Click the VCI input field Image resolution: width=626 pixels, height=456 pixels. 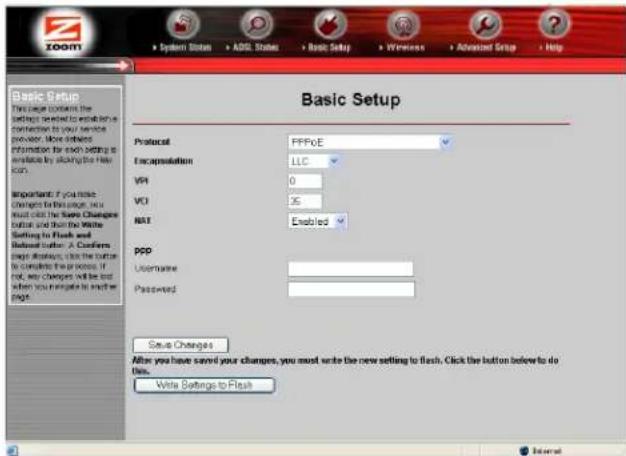[x=305, y=201]
